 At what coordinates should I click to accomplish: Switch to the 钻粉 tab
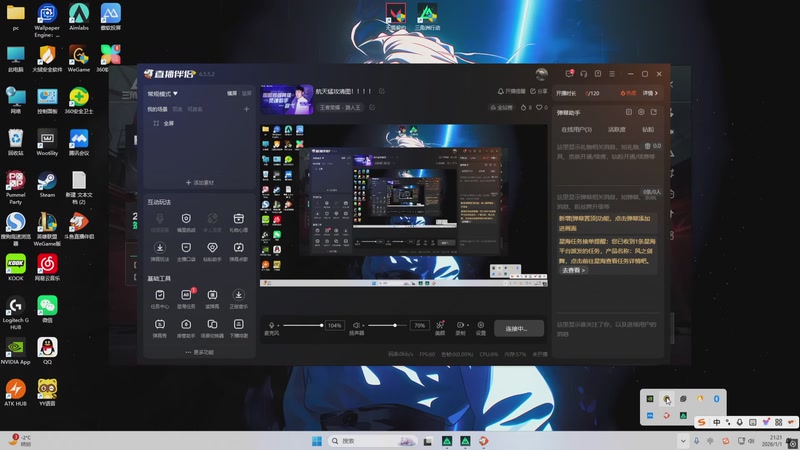648,130
